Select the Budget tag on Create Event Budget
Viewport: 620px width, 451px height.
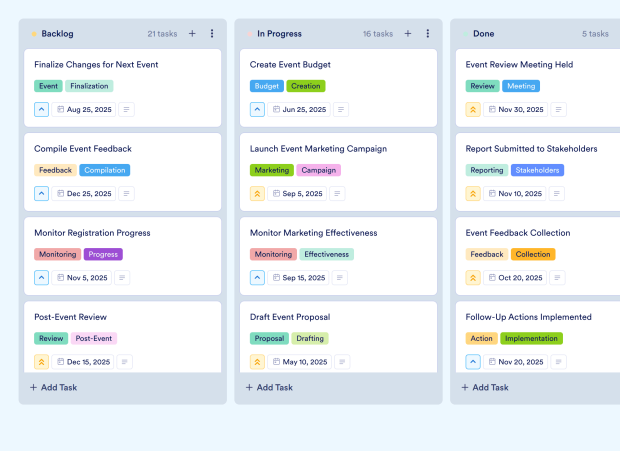click(x=267, y=86)
